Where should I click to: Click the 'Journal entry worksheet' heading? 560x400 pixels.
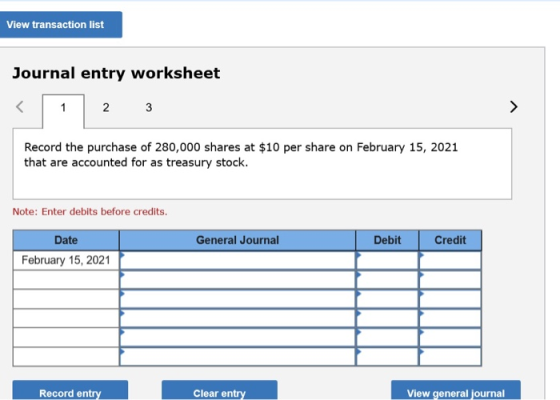[116, 73]
